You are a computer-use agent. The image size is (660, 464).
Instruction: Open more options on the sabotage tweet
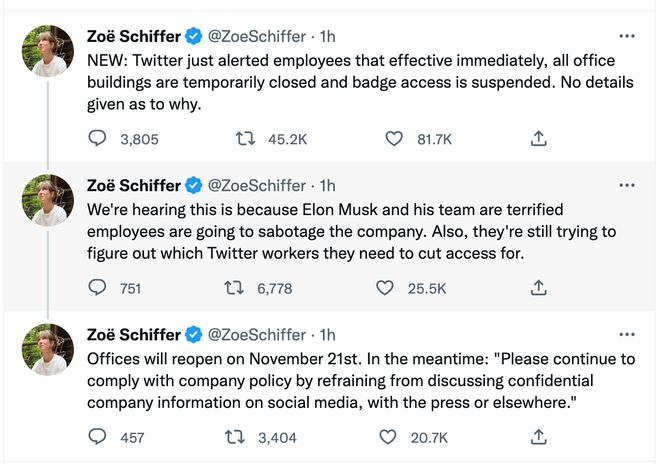[627, 186]
